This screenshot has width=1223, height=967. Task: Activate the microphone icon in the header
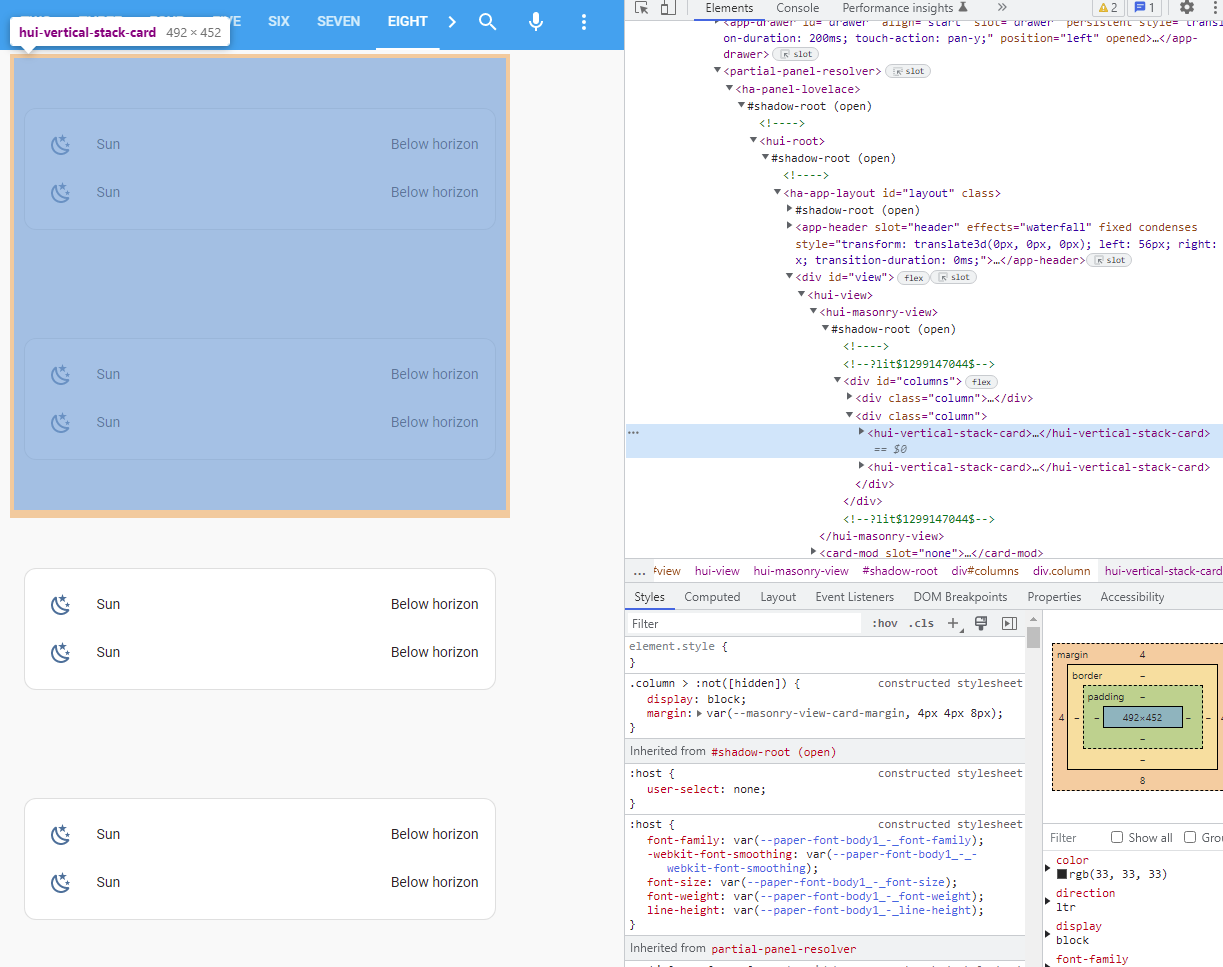point(536,20)
